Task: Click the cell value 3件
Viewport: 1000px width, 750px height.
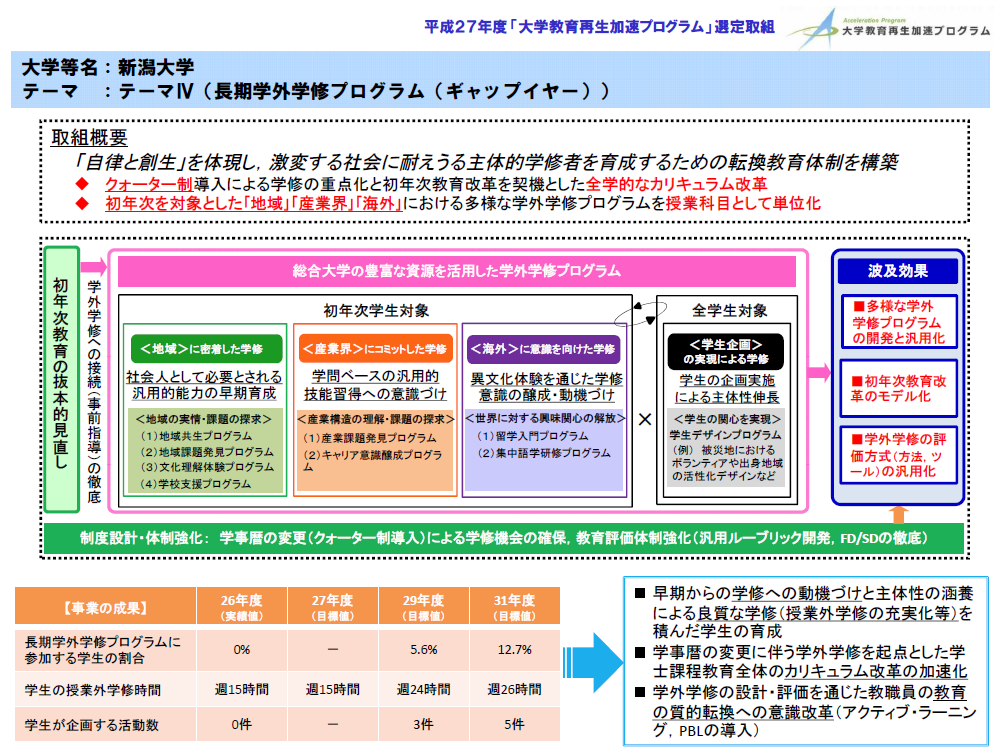Action: pyautogui.click(x=423, y=724)
